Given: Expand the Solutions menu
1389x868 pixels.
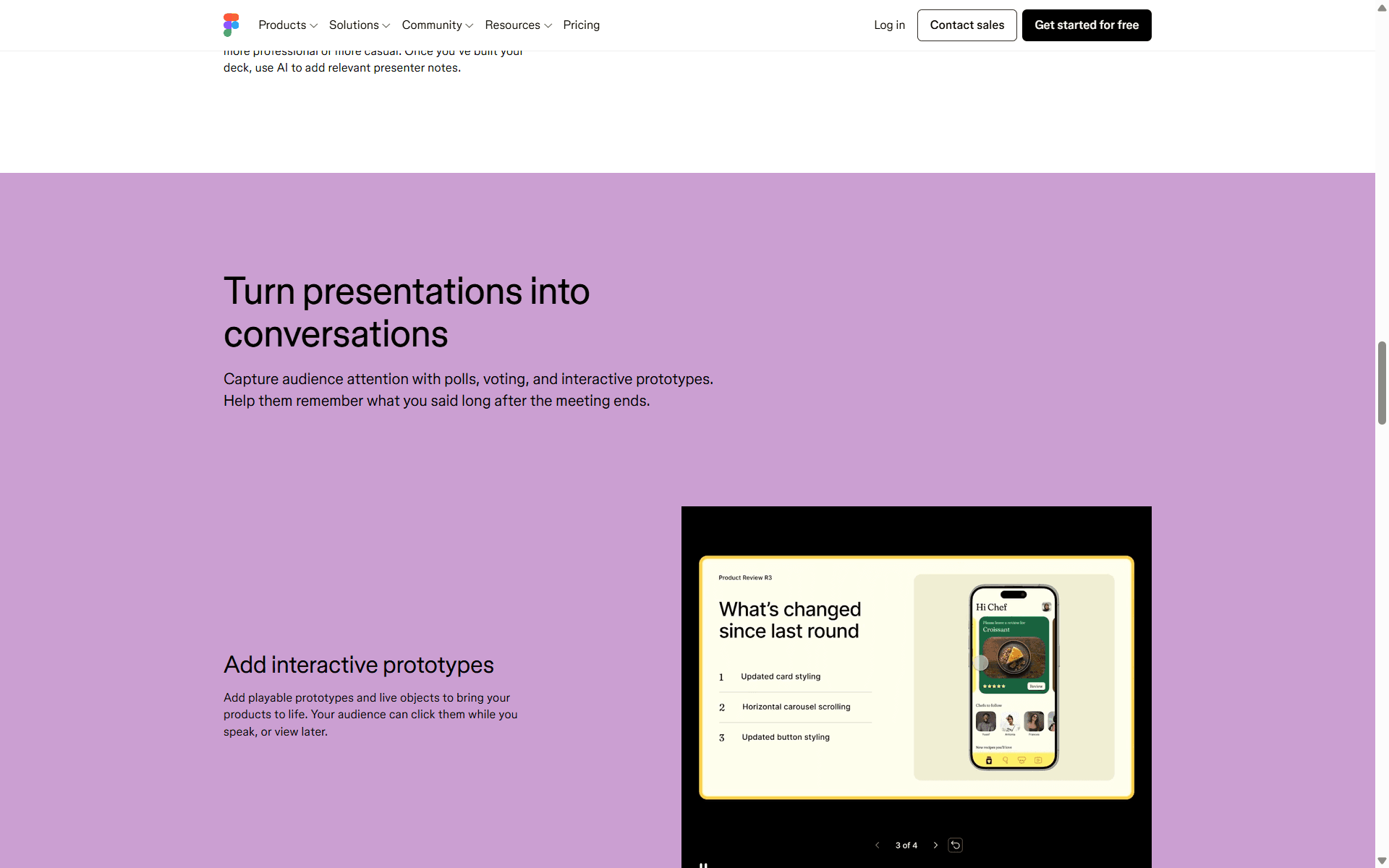Looking at the screenshot, I should pos(360,25).
